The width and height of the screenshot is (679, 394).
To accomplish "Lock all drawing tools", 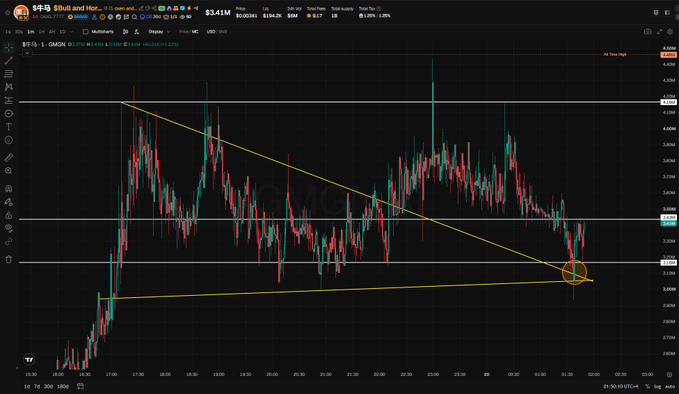I will pyautogui.click(x=9, y=215).
